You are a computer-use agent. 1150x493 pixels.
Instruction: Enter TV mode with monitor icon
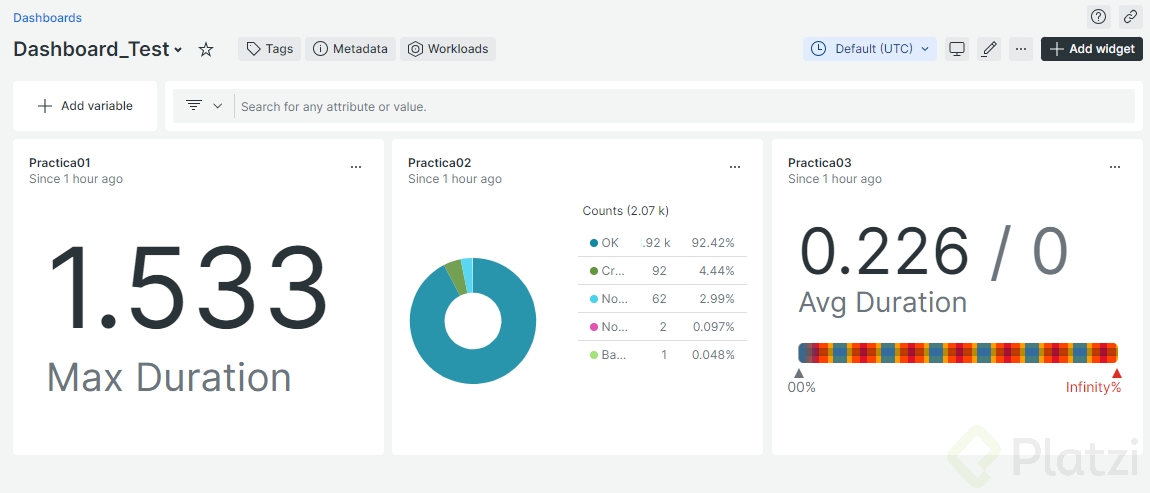[957, 49]
